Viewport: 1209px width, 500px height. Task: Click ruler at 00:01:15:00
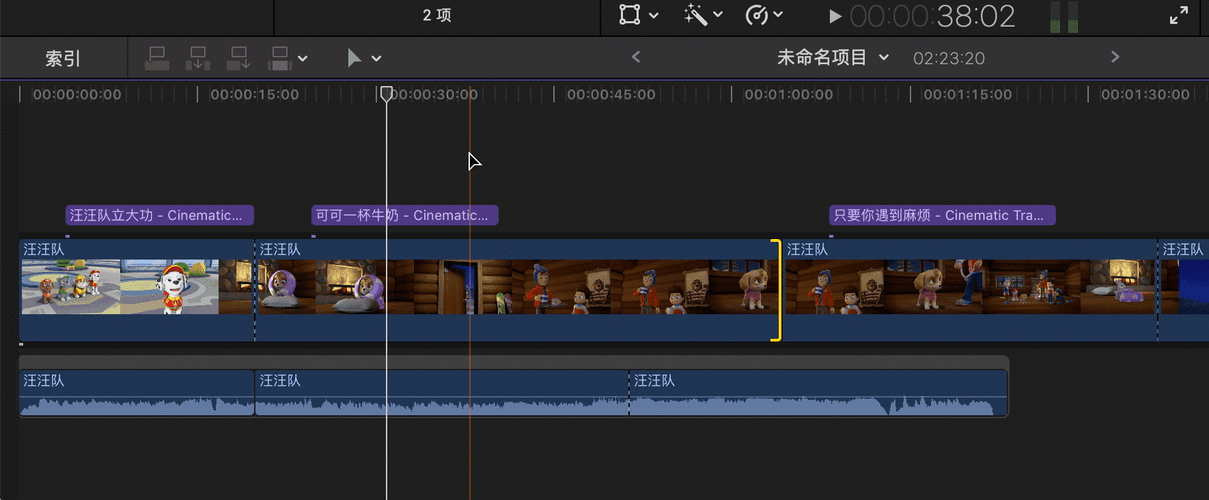(967, 94)
